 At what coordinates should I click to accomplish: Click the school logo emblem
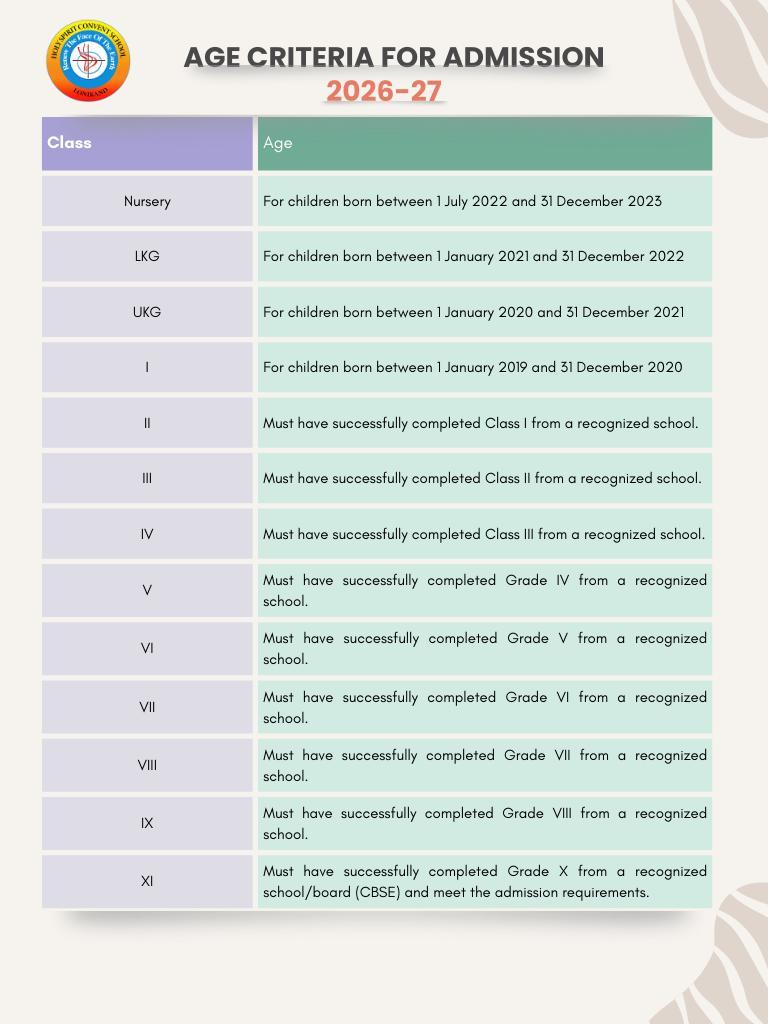tap(88, 62)
